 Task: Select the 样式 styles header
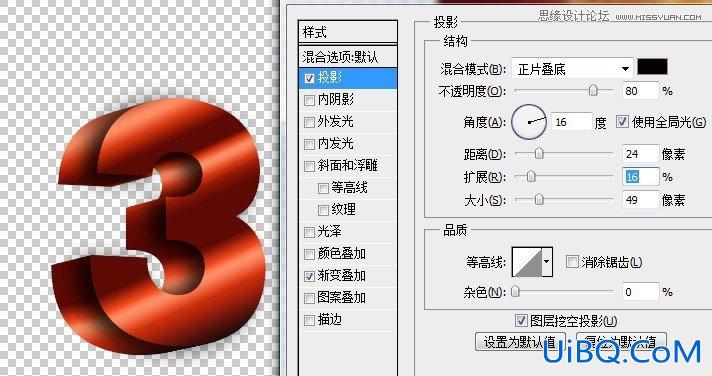(x=348, y=32)
